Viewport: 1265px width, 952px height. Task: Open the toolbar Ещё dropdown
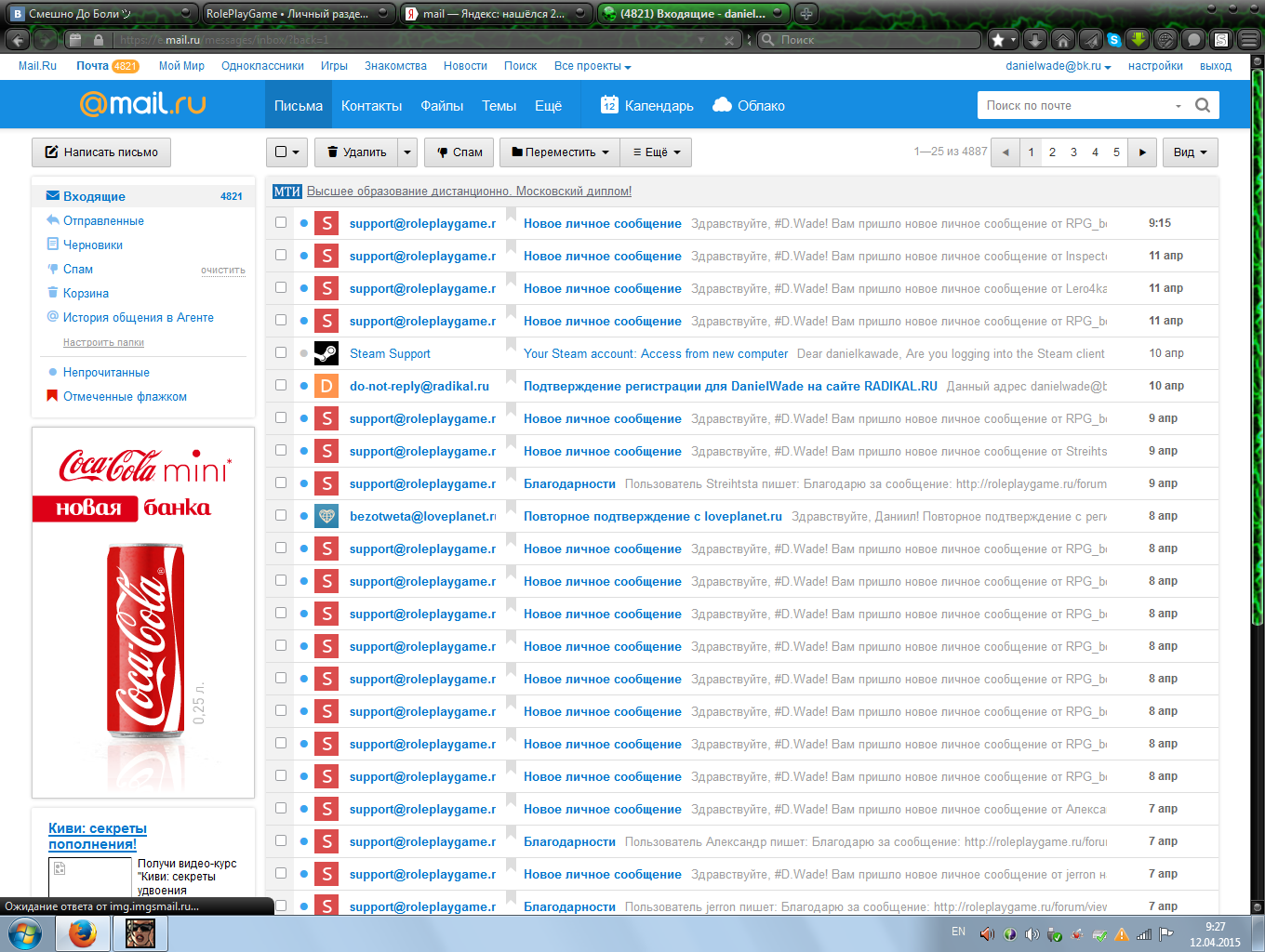click(x=657, y=152)
